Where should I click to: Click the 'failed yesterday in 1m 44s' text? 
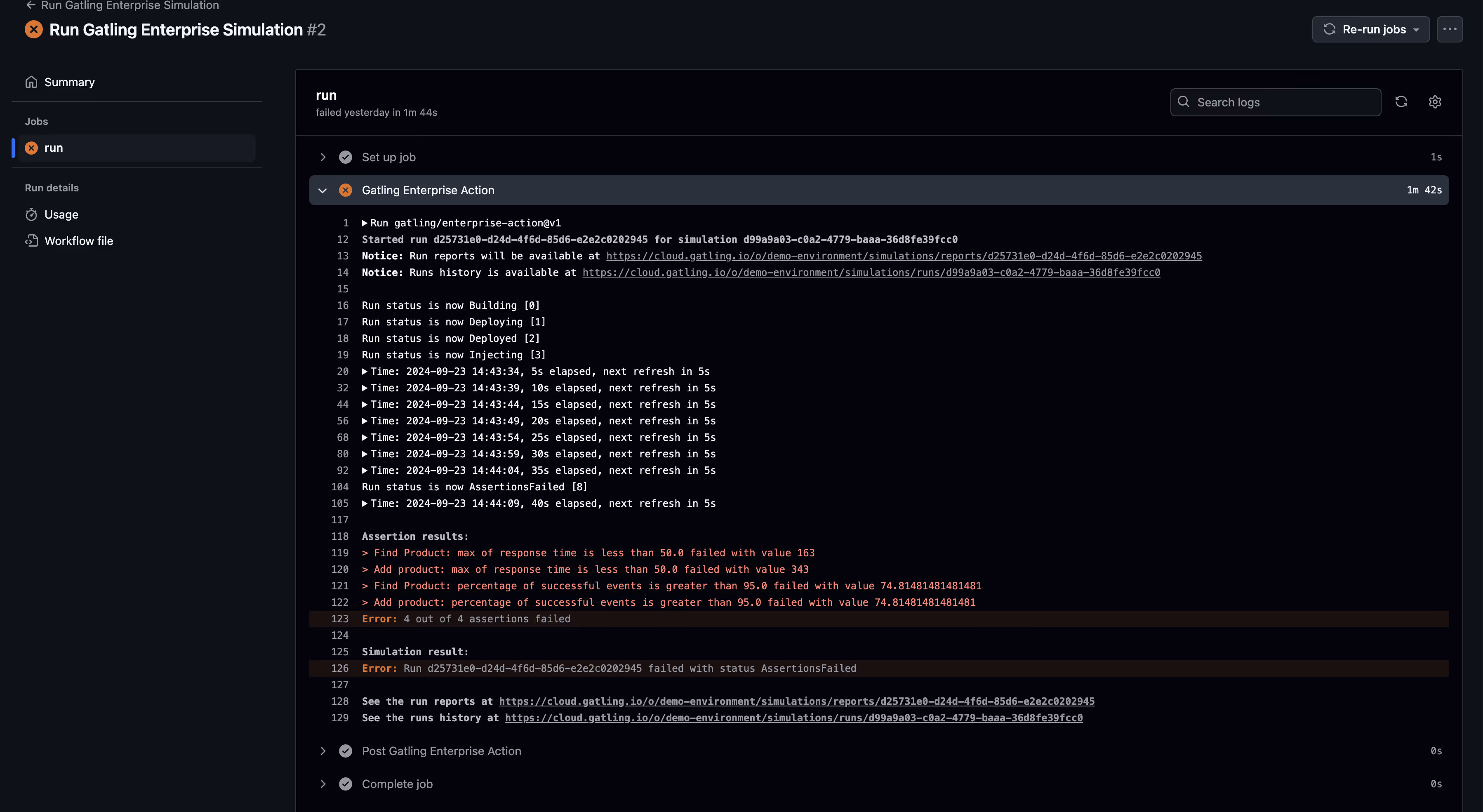click(x=377, y=113)
